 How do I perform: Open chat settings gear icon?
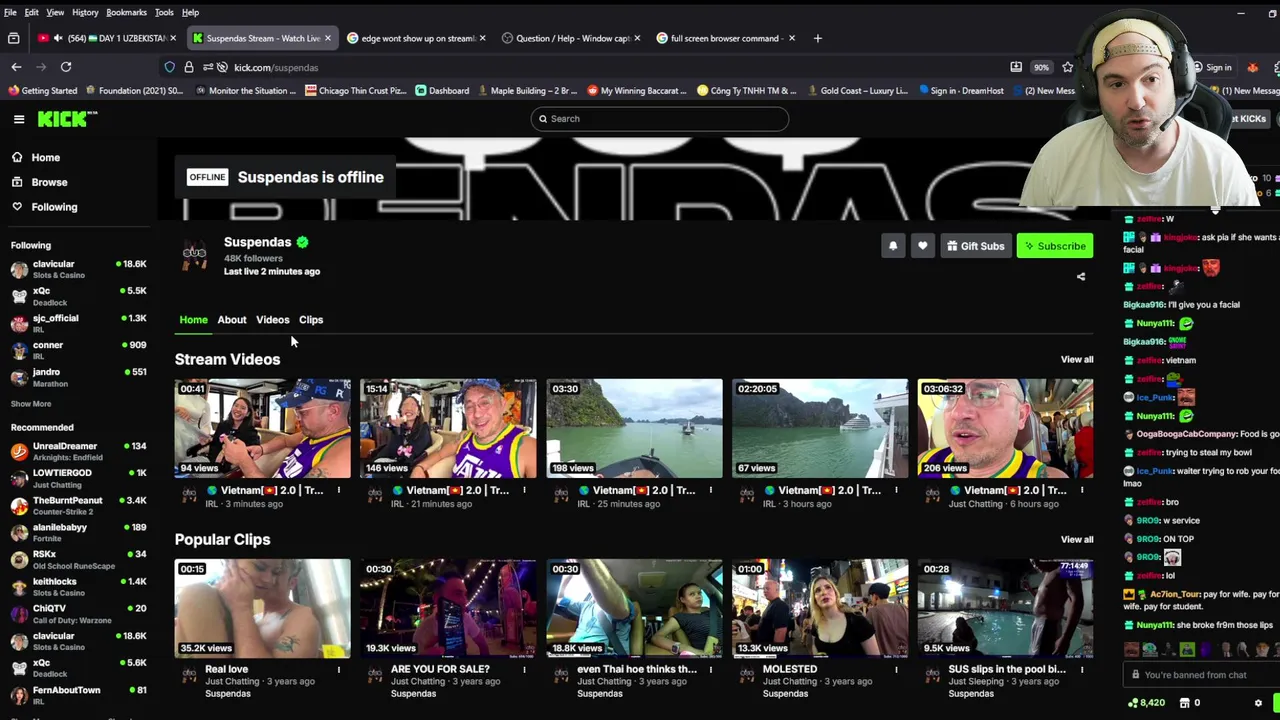[x=1258, y=703]
